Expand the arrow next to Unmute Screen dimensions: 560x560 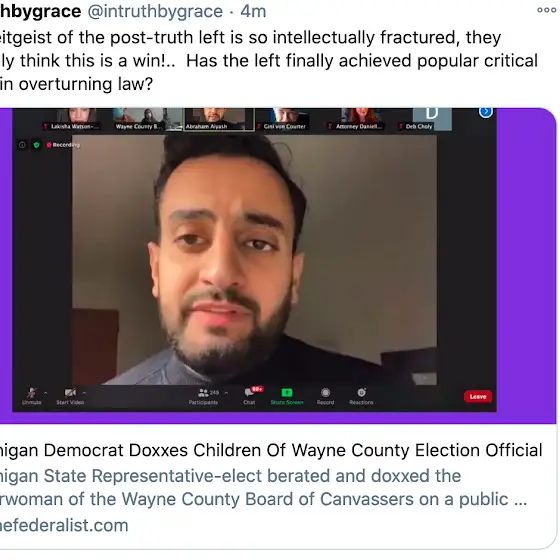point(45,393)
